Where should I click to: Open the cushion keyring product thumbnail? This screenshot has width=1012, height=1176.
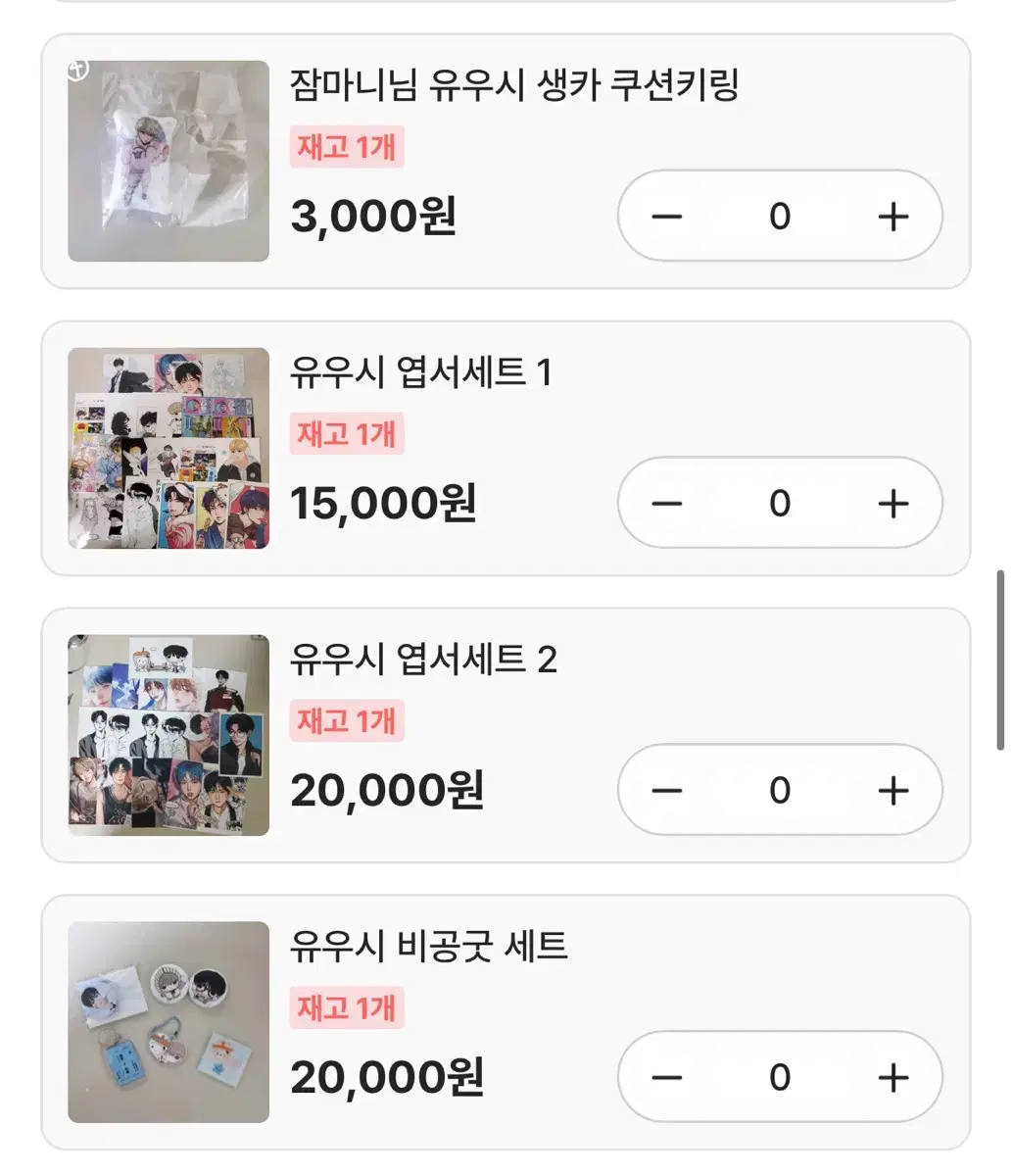point(169,161)
